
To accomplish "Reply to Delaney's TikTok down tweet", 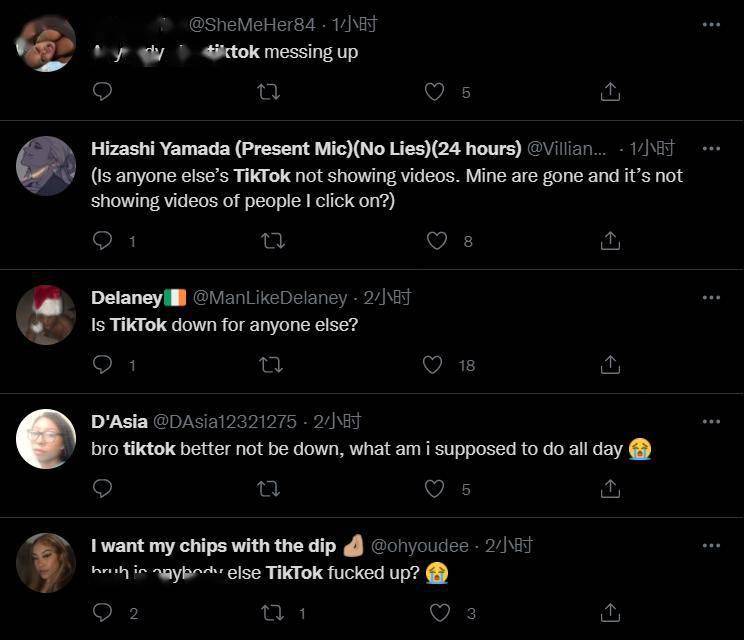I will [x=102, y=365].
